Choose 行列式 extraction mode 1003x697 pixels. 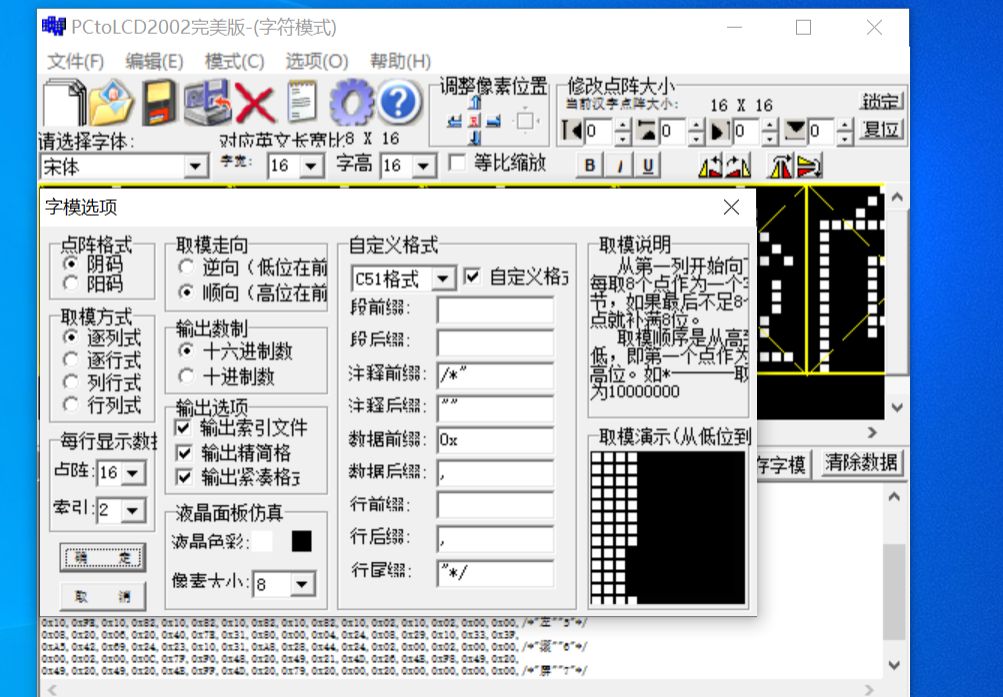point(70,405)
